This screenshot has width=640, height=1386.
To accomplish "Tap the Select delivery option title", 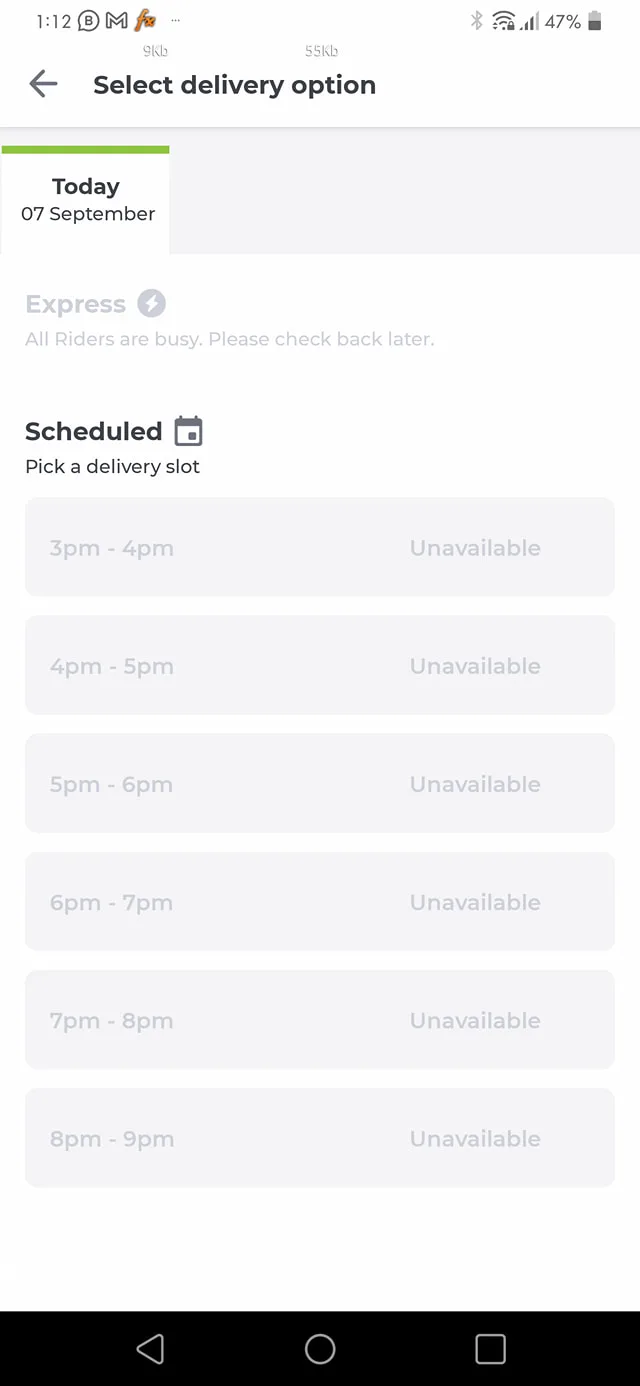I will 234,85.
